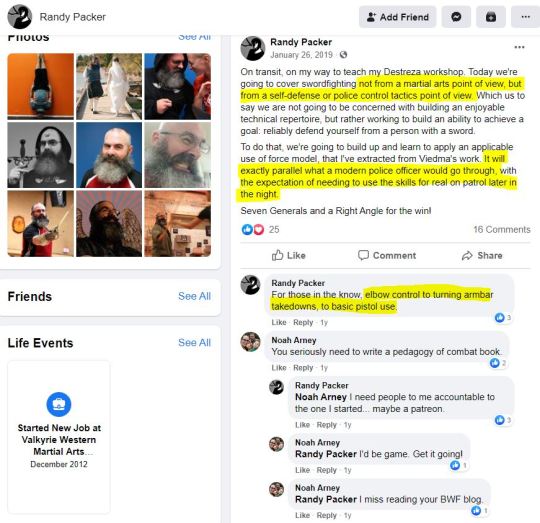
Task: Open Messenger chat icon in header
Action: coord(456,17)
